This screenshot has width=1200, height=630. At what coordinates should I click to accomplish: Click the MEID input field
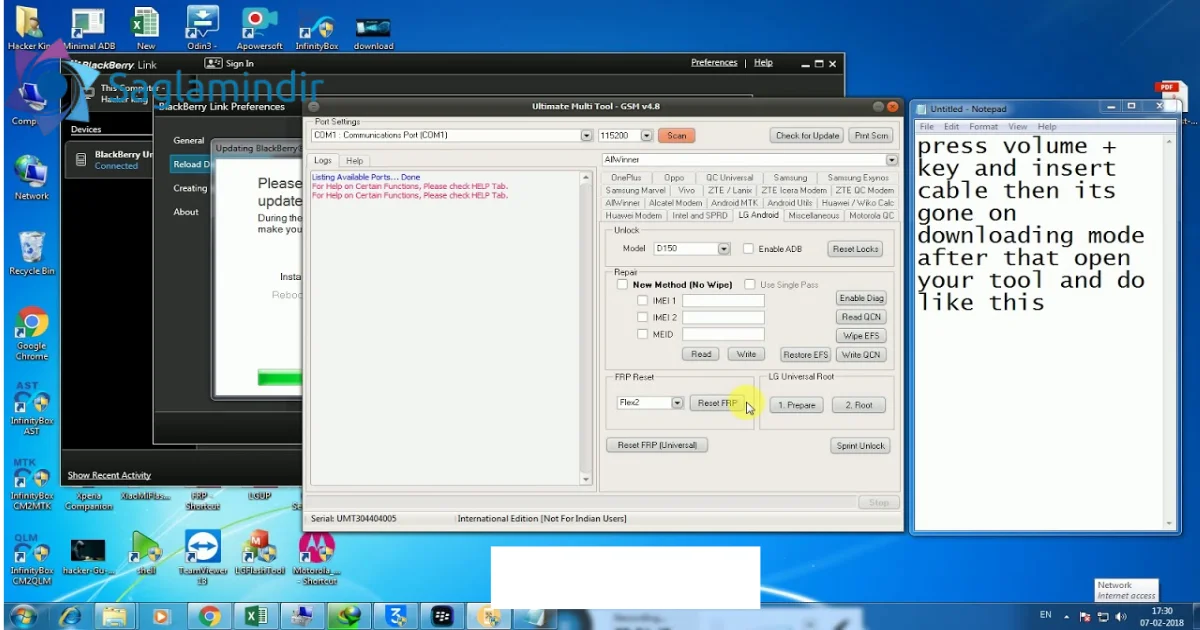723,335
